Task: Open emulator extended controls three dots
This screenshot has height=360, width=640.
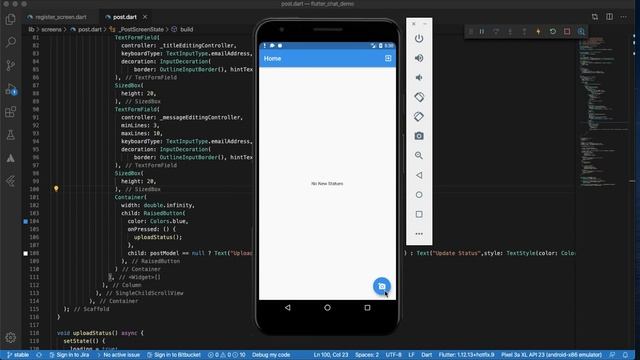Action: (x=419, y=234)
